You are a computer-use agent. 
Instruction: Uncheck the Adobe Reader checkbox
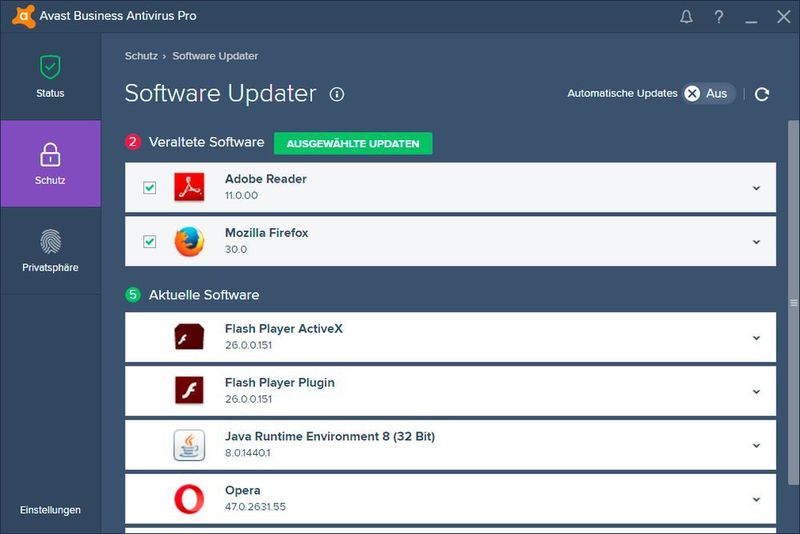[x=149, y=188]
